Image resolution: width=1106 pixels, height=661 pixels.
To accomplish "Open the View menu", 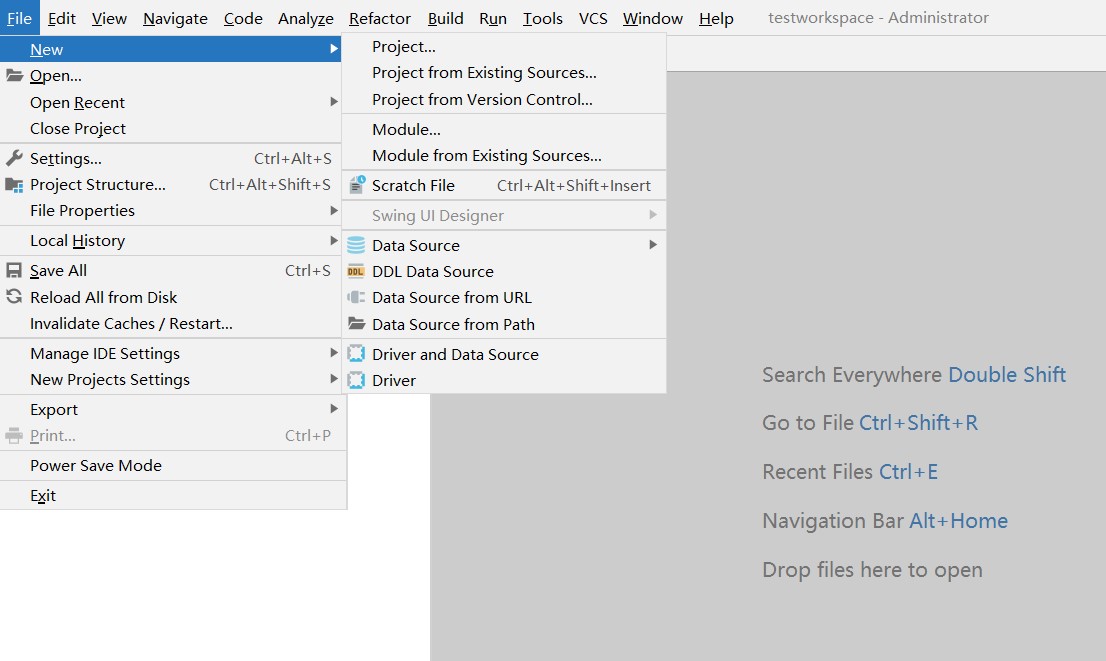I will tap(109, 18).
